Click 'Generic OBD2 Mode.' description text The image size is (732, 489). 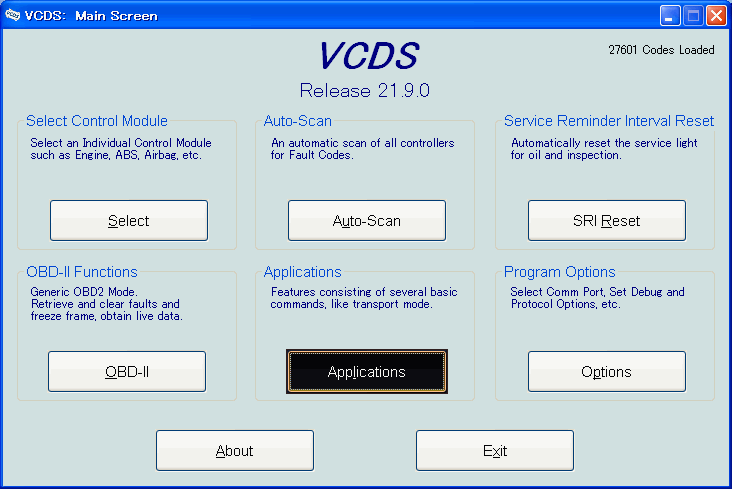(84, 292)
